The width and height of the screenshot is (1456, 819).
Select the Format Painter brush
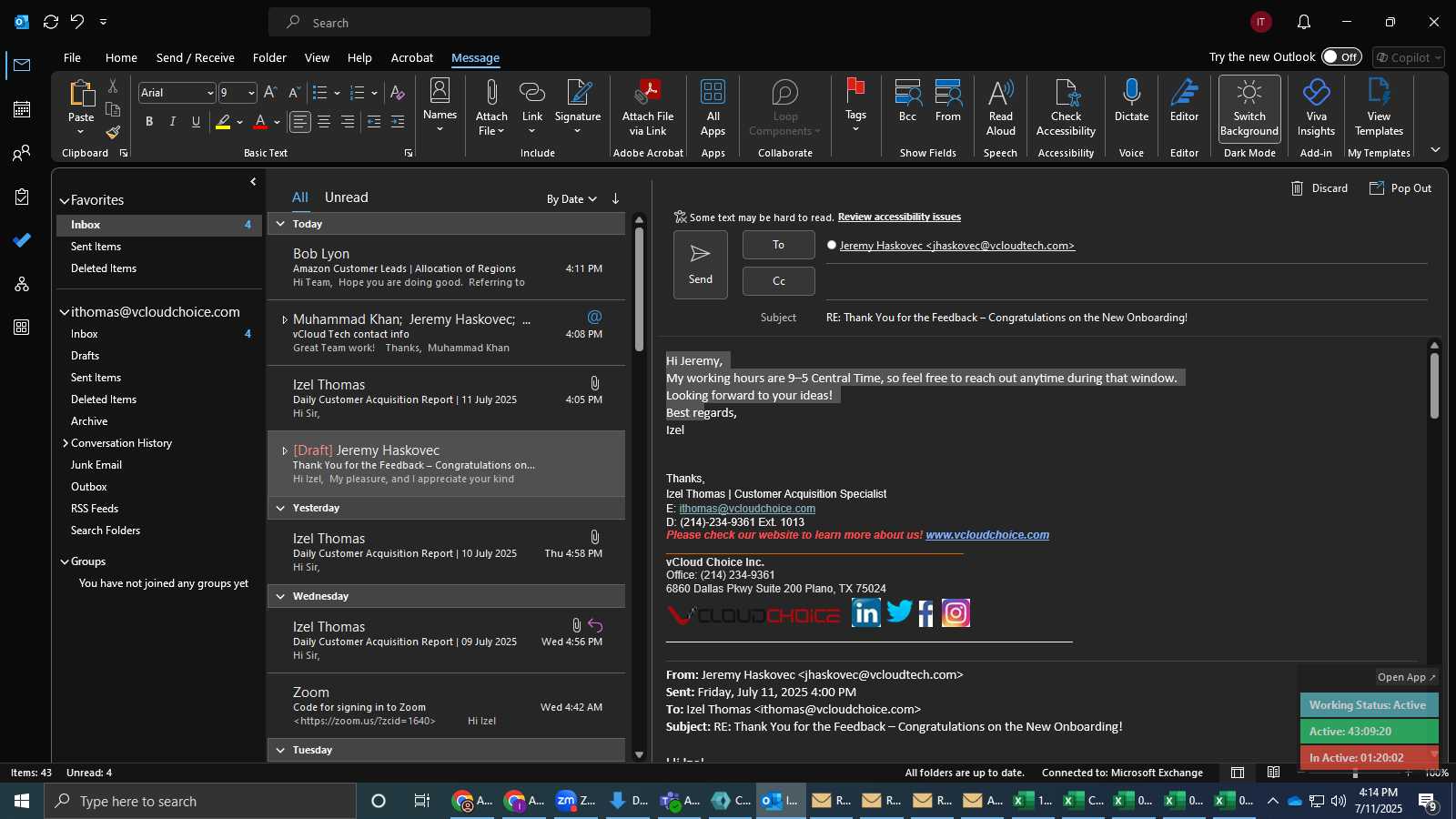[113, 132]
